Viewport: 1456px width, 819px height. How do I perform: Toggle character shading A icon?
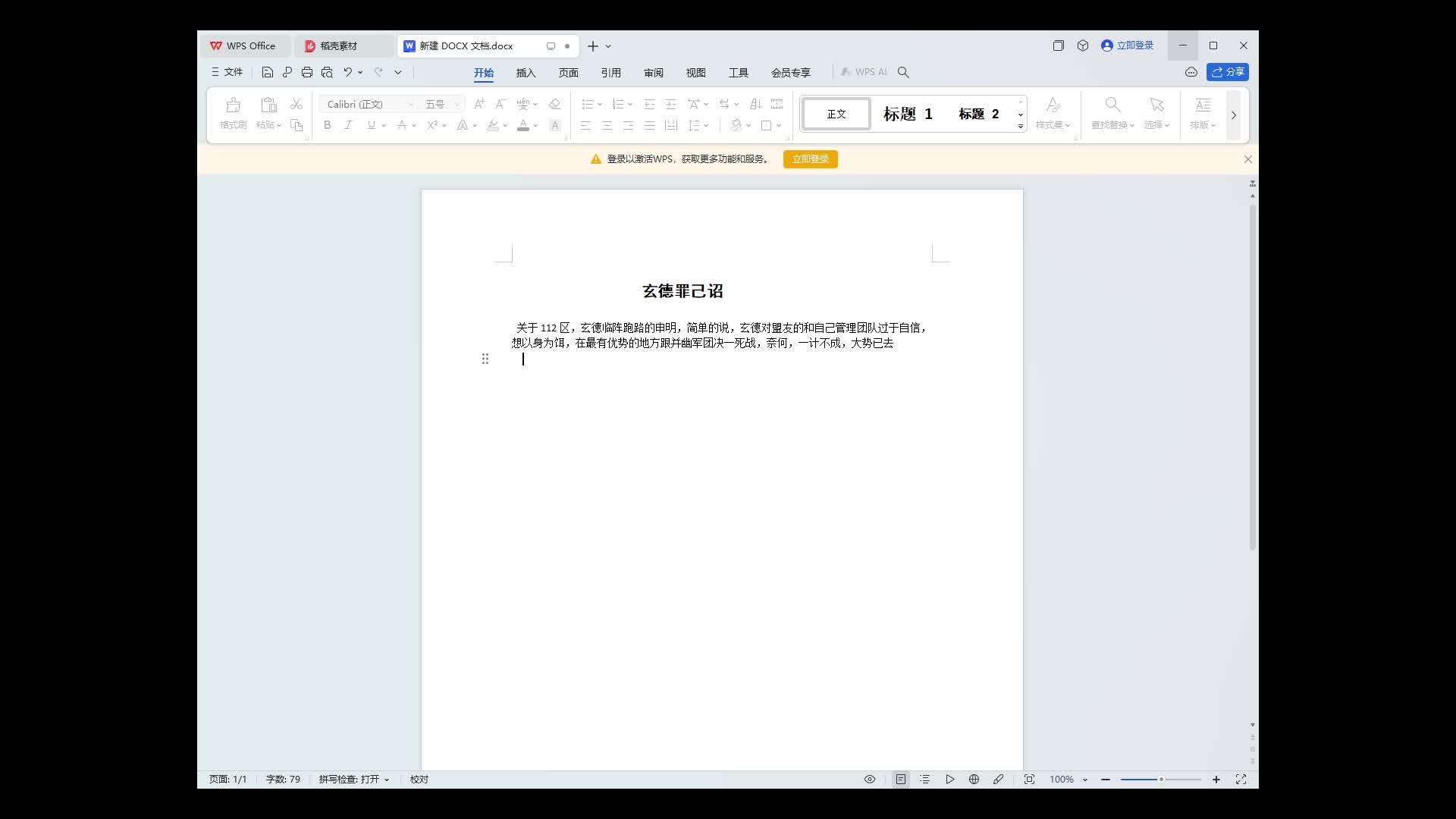coord(554,125)
